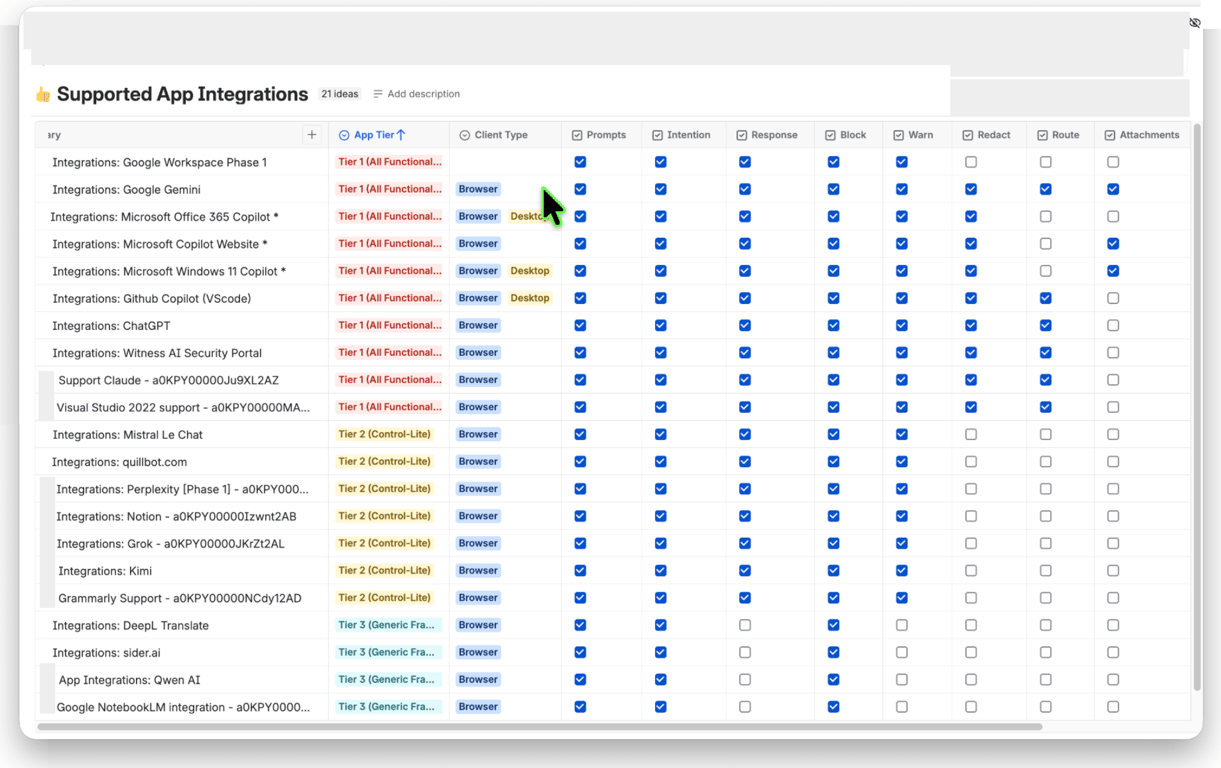Open Attachments column header menu

coord(1144,135)
